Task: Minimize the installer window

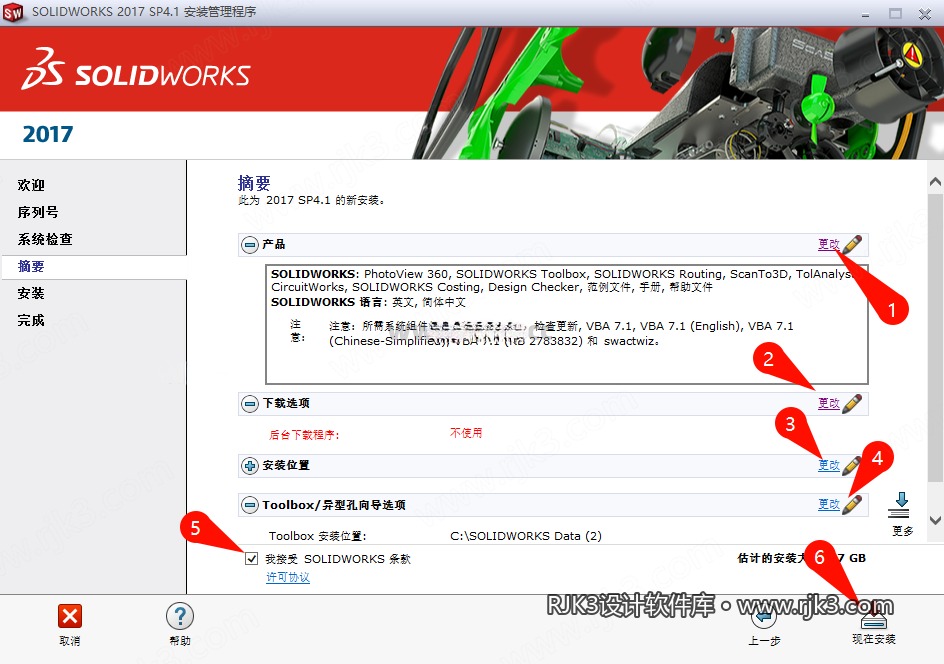Action: click(x=865, y=14)
